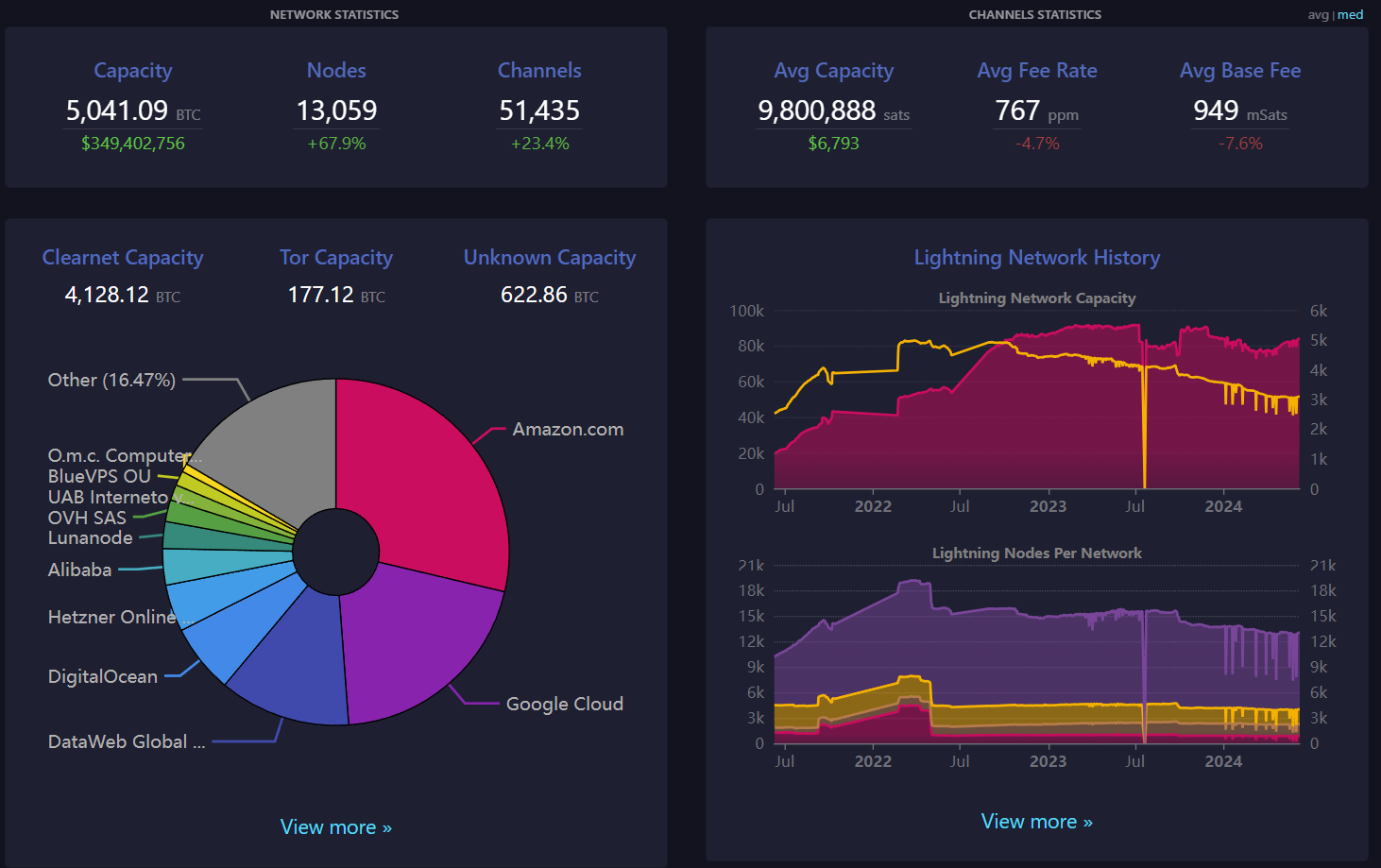Screen dimensions: 1381x868
Task: Click the $6,793 avg capacity value
Action: point(834,144)
